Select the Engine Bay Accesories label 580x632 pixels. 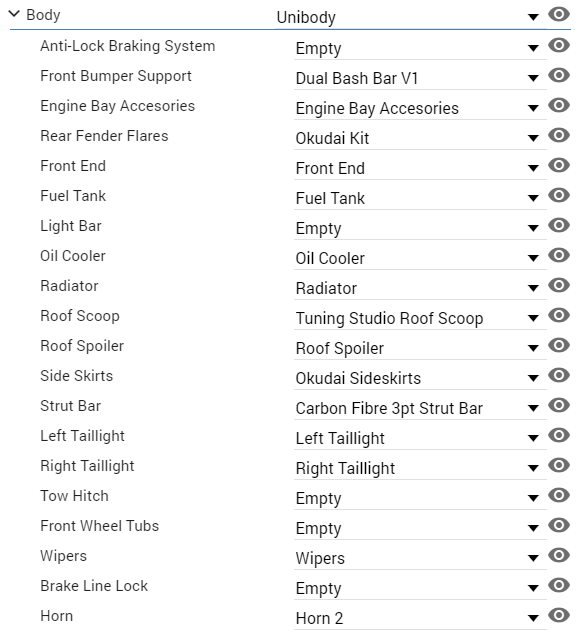(117, 106)
